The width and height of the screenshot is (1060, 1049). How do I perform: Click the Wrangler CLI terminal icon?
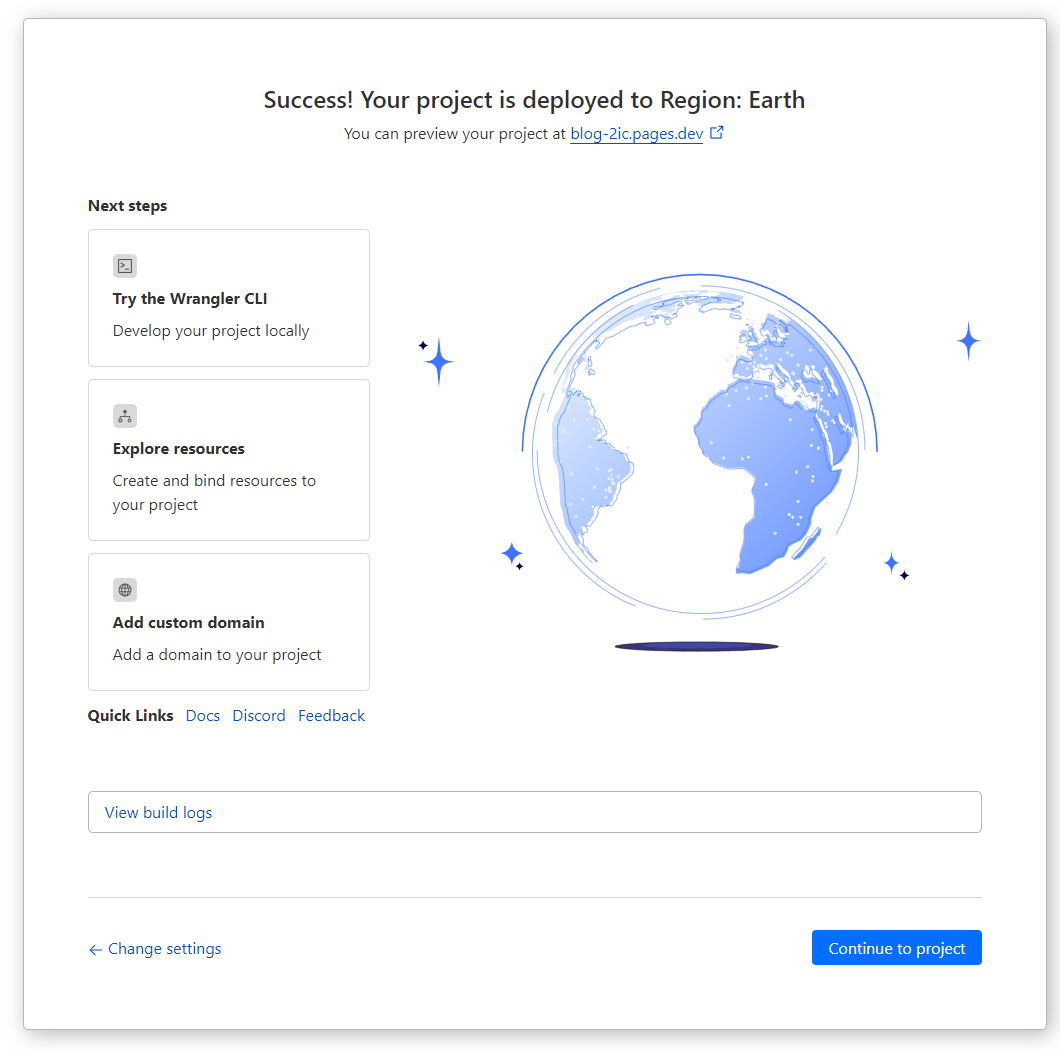(x=125, y=266)
